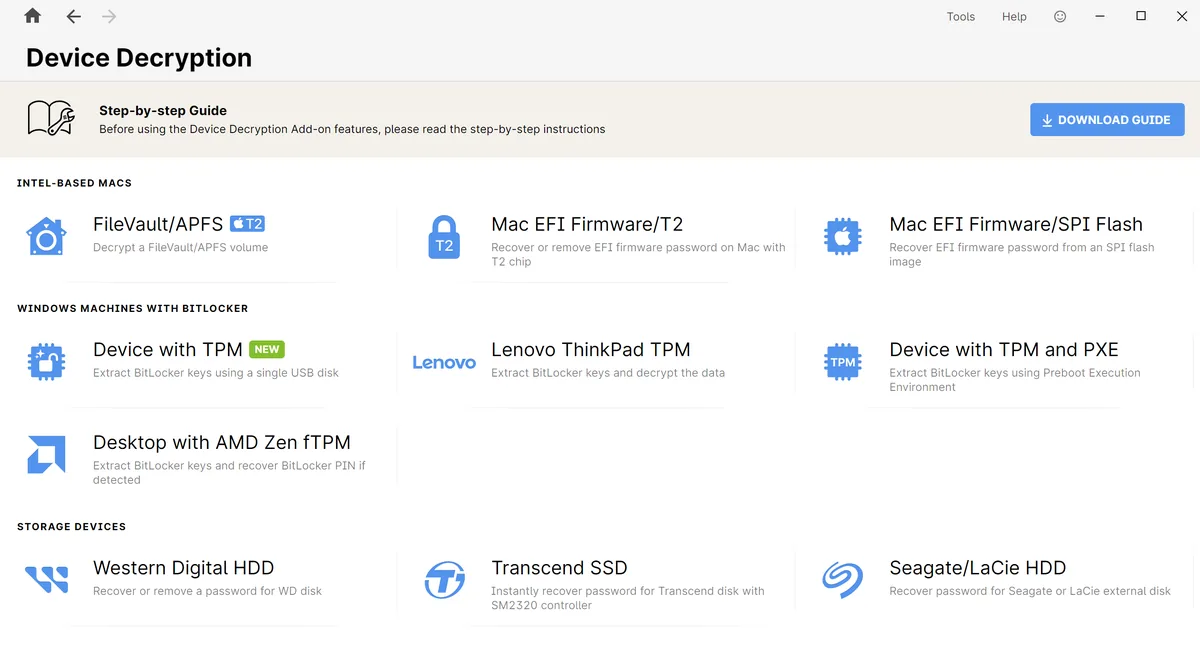Click 'Recover password for Seagate or LaCie external disk'
1200x656 pixels.
(x=1030, y=591)
